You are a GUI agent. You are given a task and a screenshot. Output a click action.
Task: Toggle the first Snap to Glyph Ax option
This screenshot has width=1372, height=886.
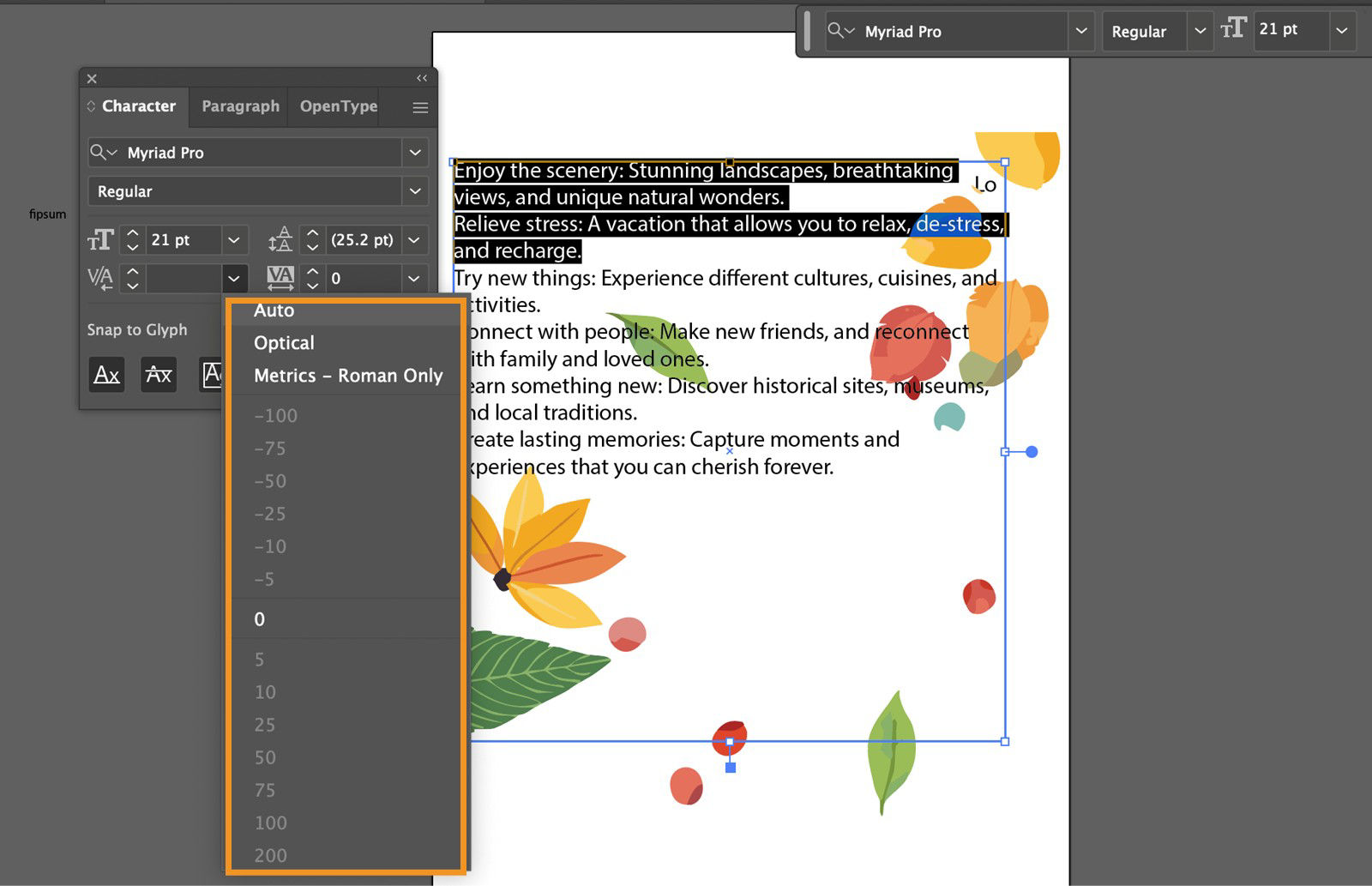106,375
